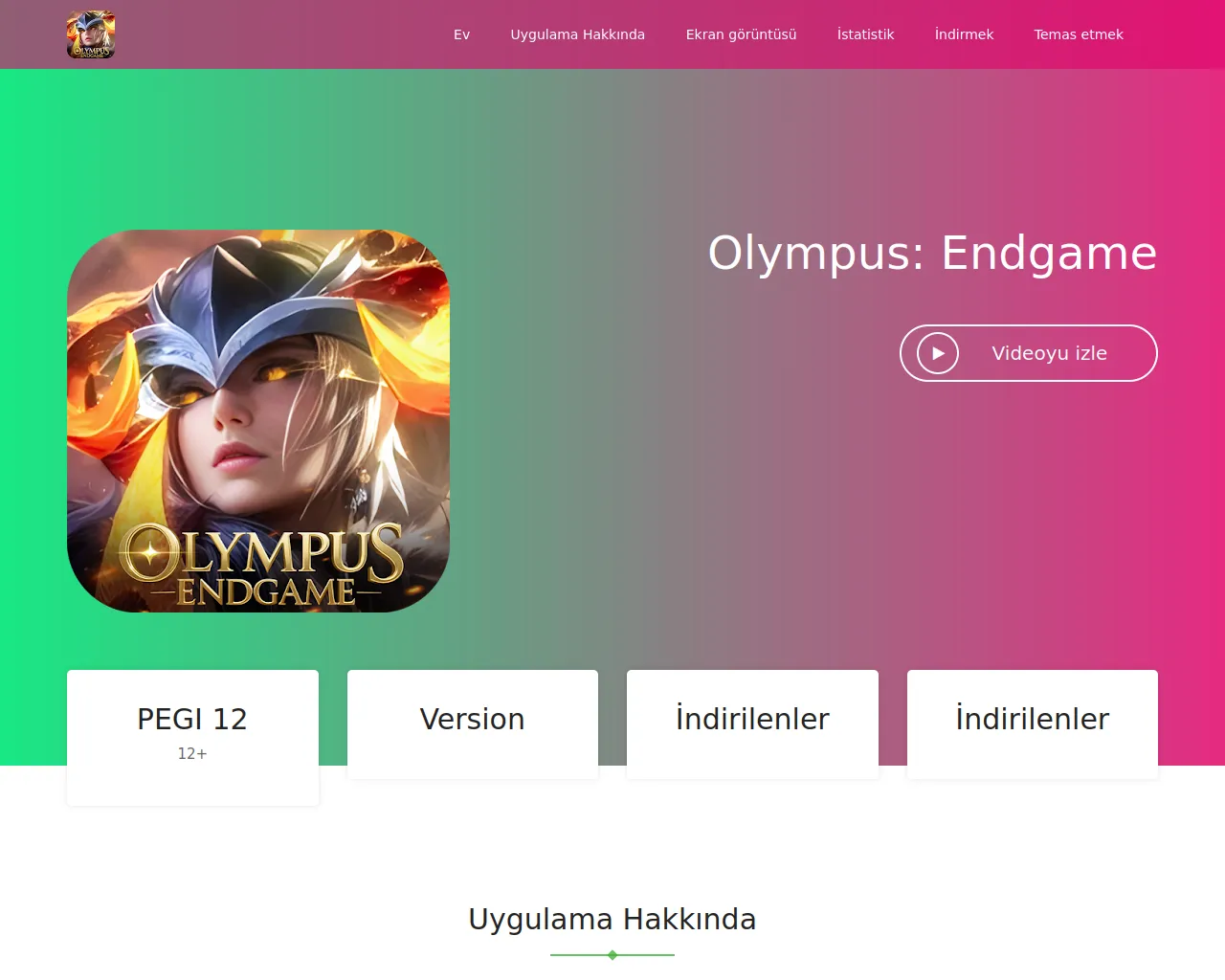Select the Version info card

point(473,724)
